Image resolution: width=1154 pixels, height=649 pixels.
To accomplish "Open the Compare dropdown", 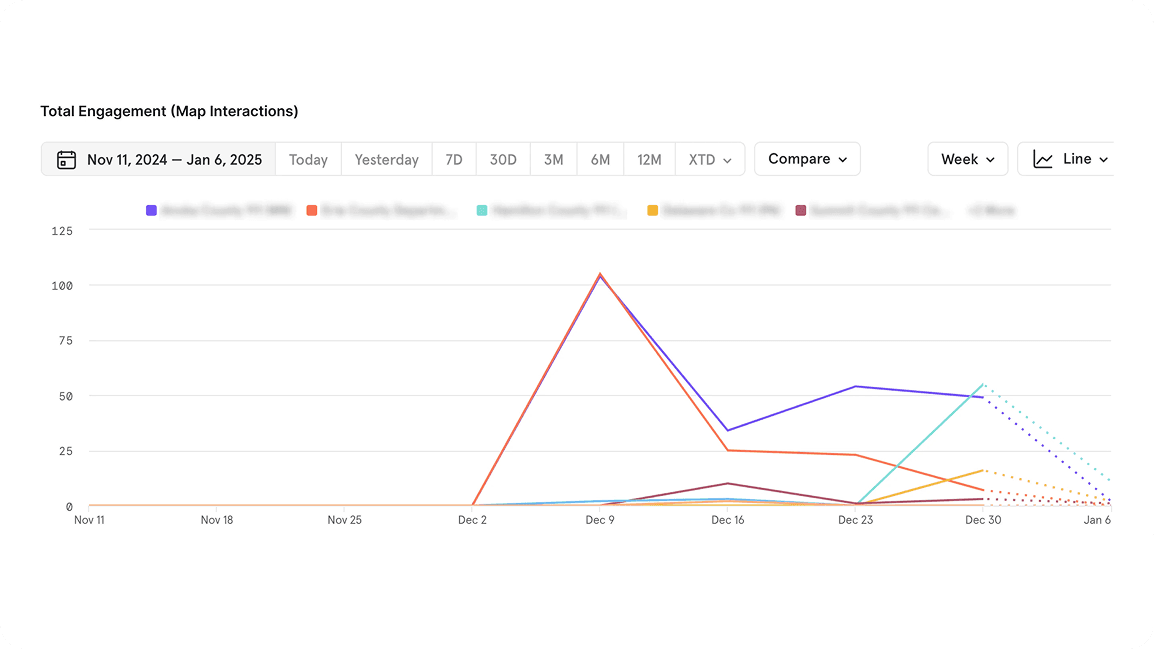I will pyautogui.click(x=807, y=159).
